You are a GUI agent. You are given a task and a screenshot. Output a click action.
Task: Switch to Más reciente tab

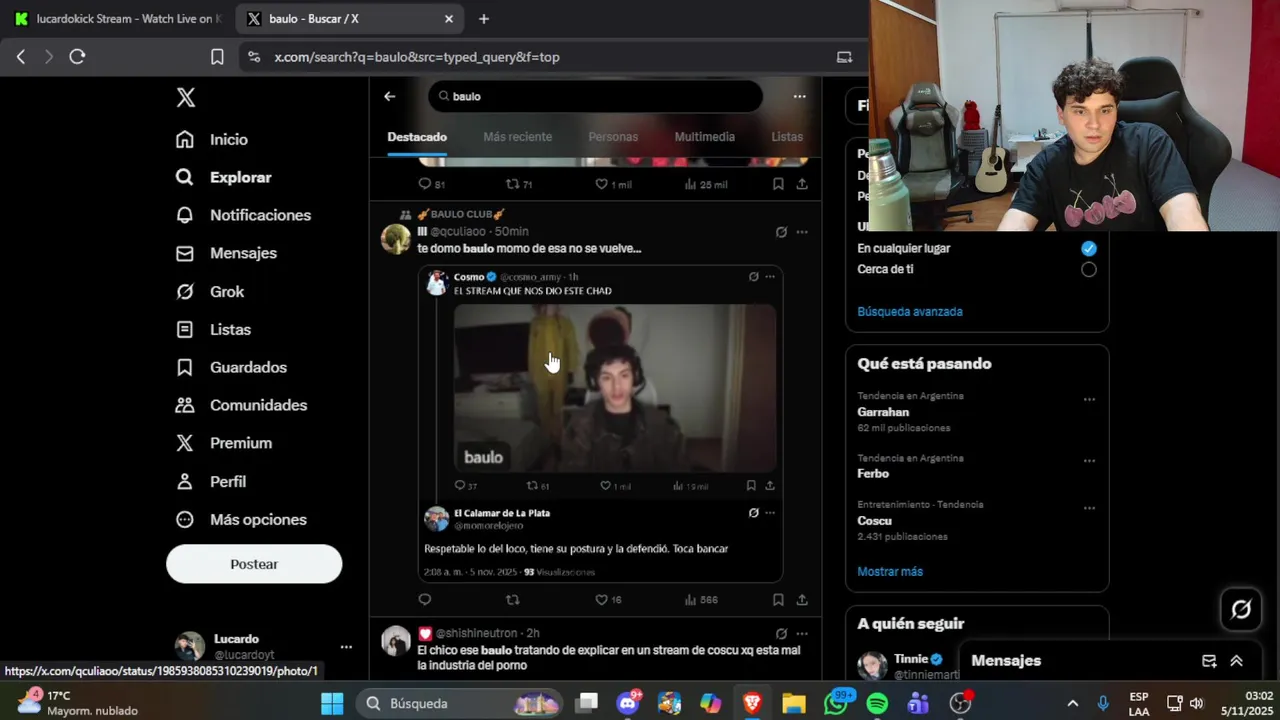pyautogui.click(x=517, y=137)
